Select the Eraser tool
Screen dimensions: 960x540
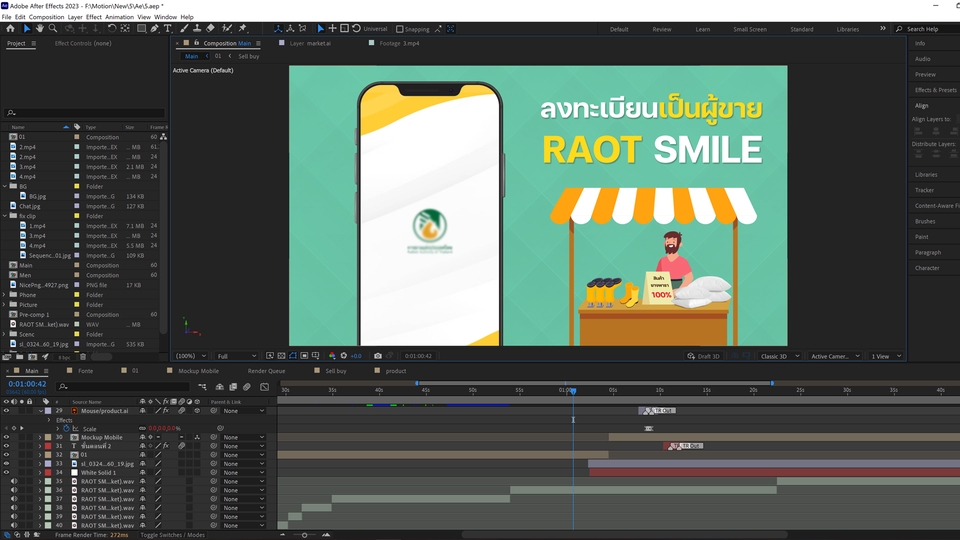(x=211, y=28)
